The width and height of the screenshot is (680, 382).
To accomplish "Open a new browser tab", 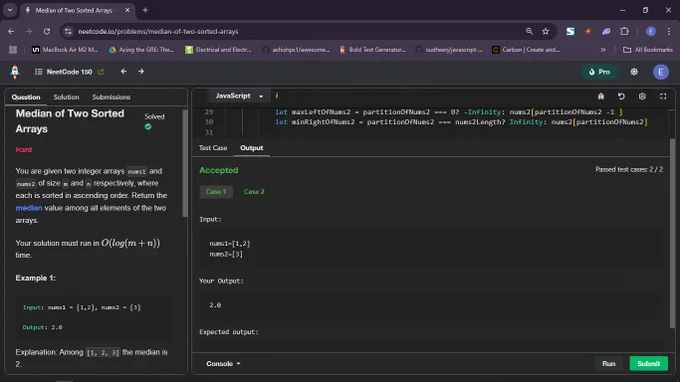I will point(145,10).
